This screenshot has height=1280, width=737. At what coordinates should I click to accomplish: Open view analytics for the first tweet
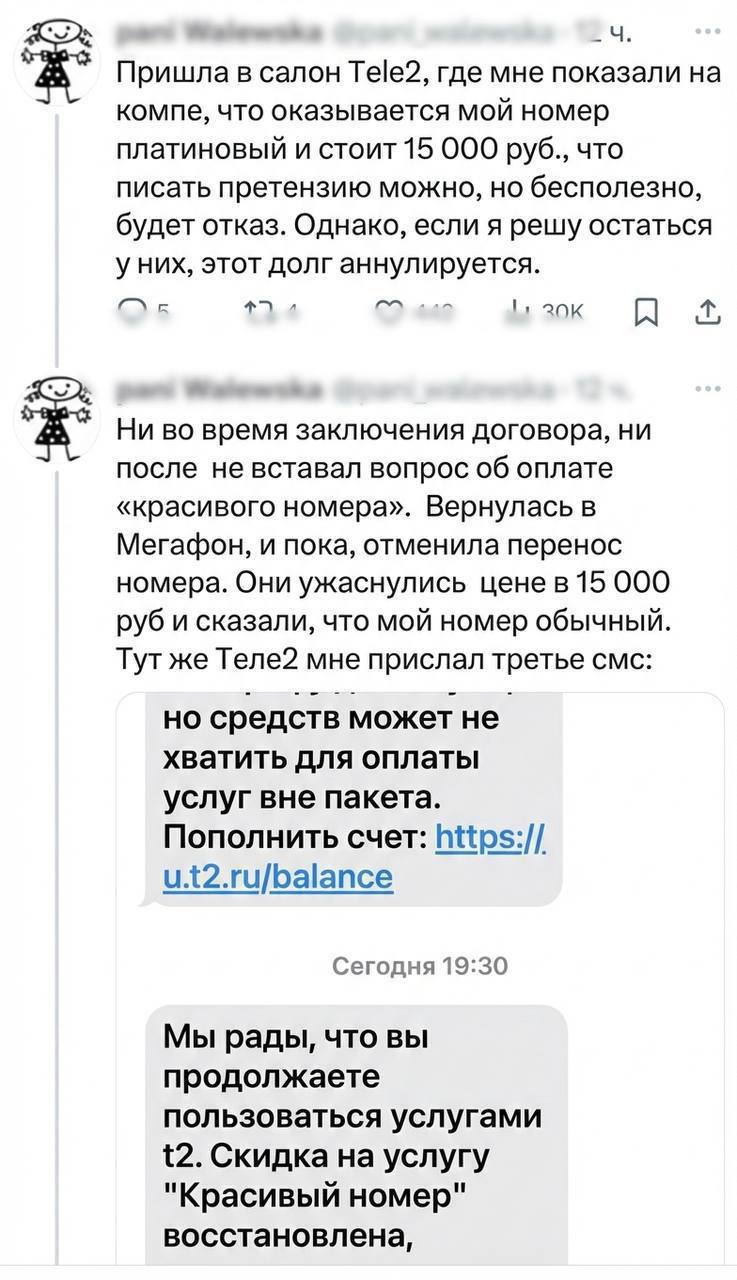[x=522, y=313]
